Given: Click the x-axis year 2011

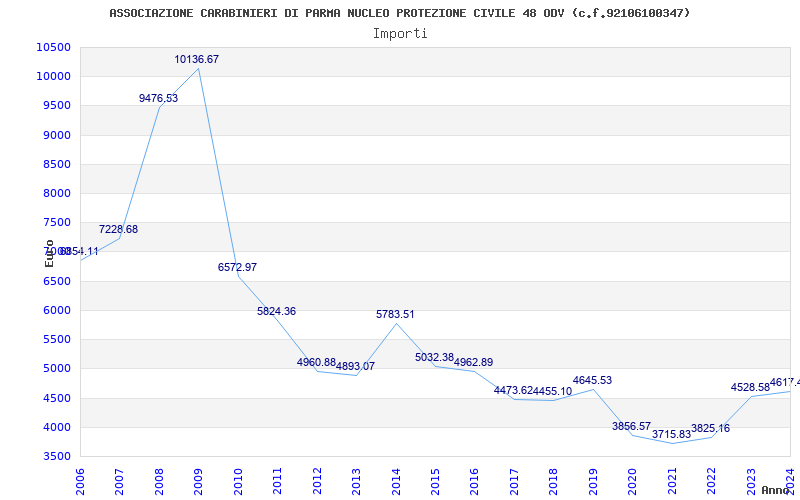Looking at the screenshot, I should 278,482.
